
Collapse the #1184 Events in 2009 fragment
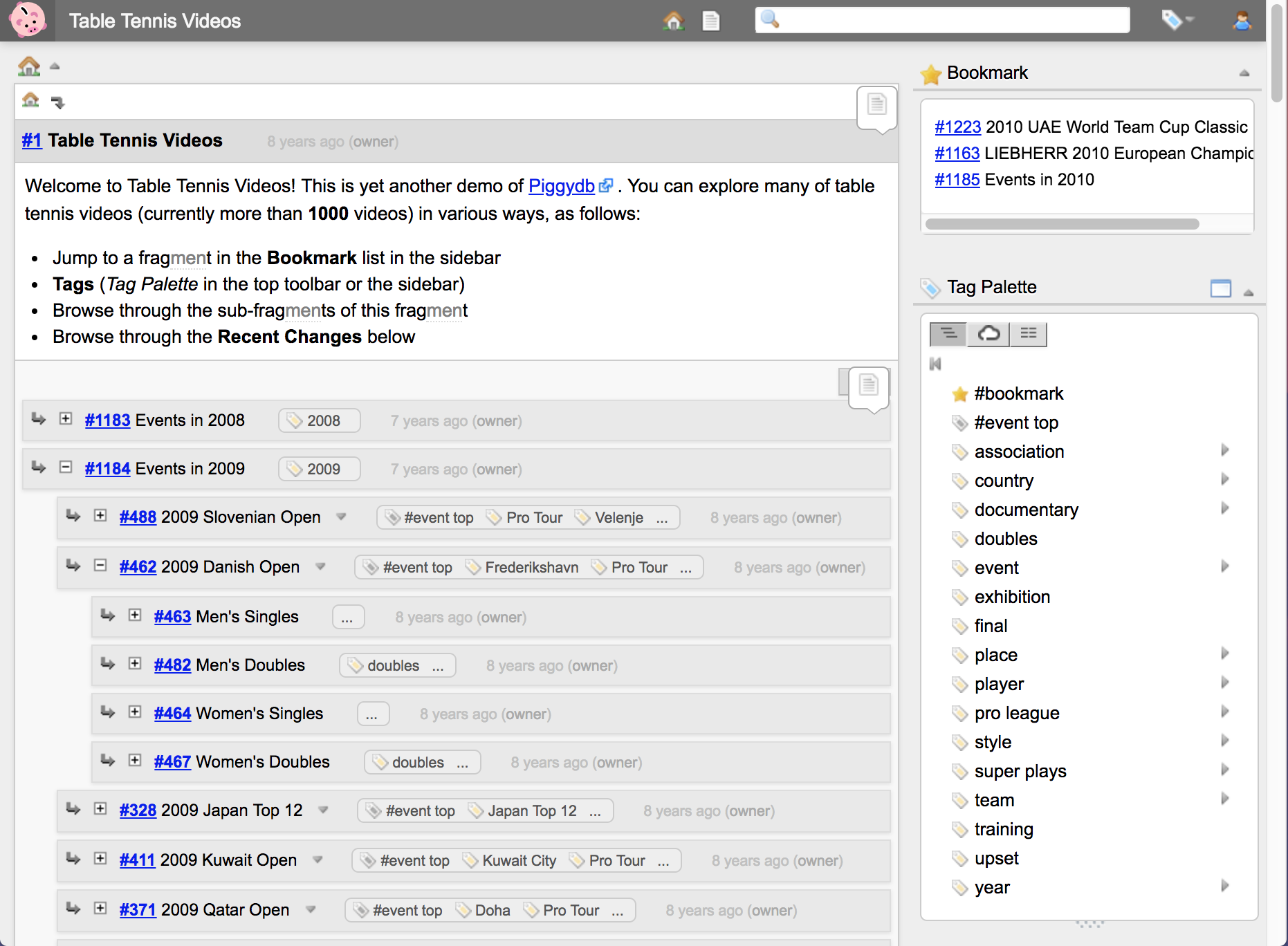coord(66,467)
